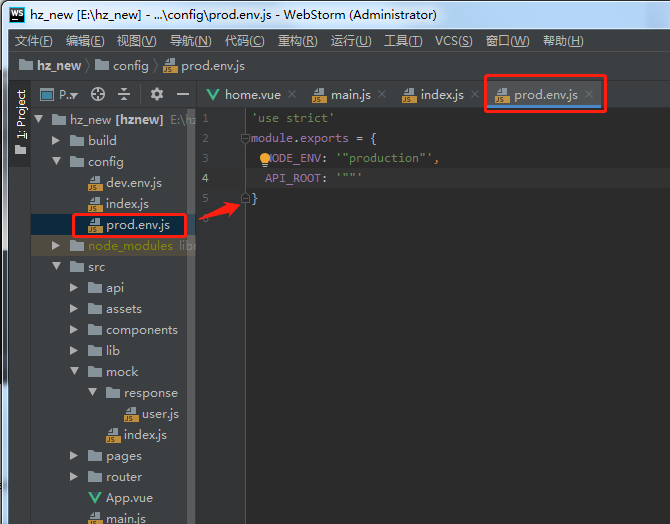
Task: Open the 编辑(E) menu
Action: coord(85,41)
